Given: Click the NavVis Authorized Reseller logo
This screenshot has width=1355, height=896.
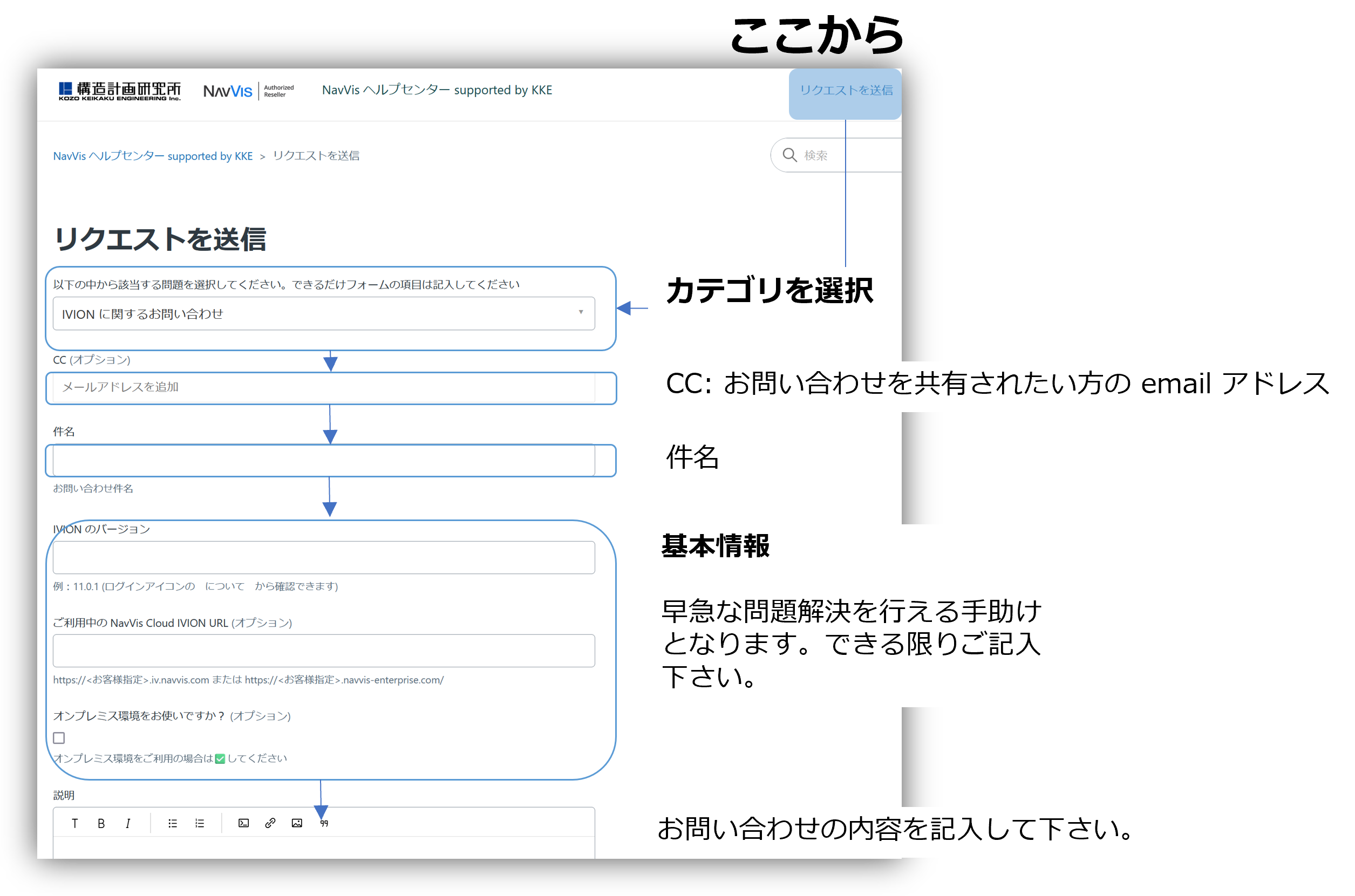Looking at the screenshot, I should click(249, 91).
